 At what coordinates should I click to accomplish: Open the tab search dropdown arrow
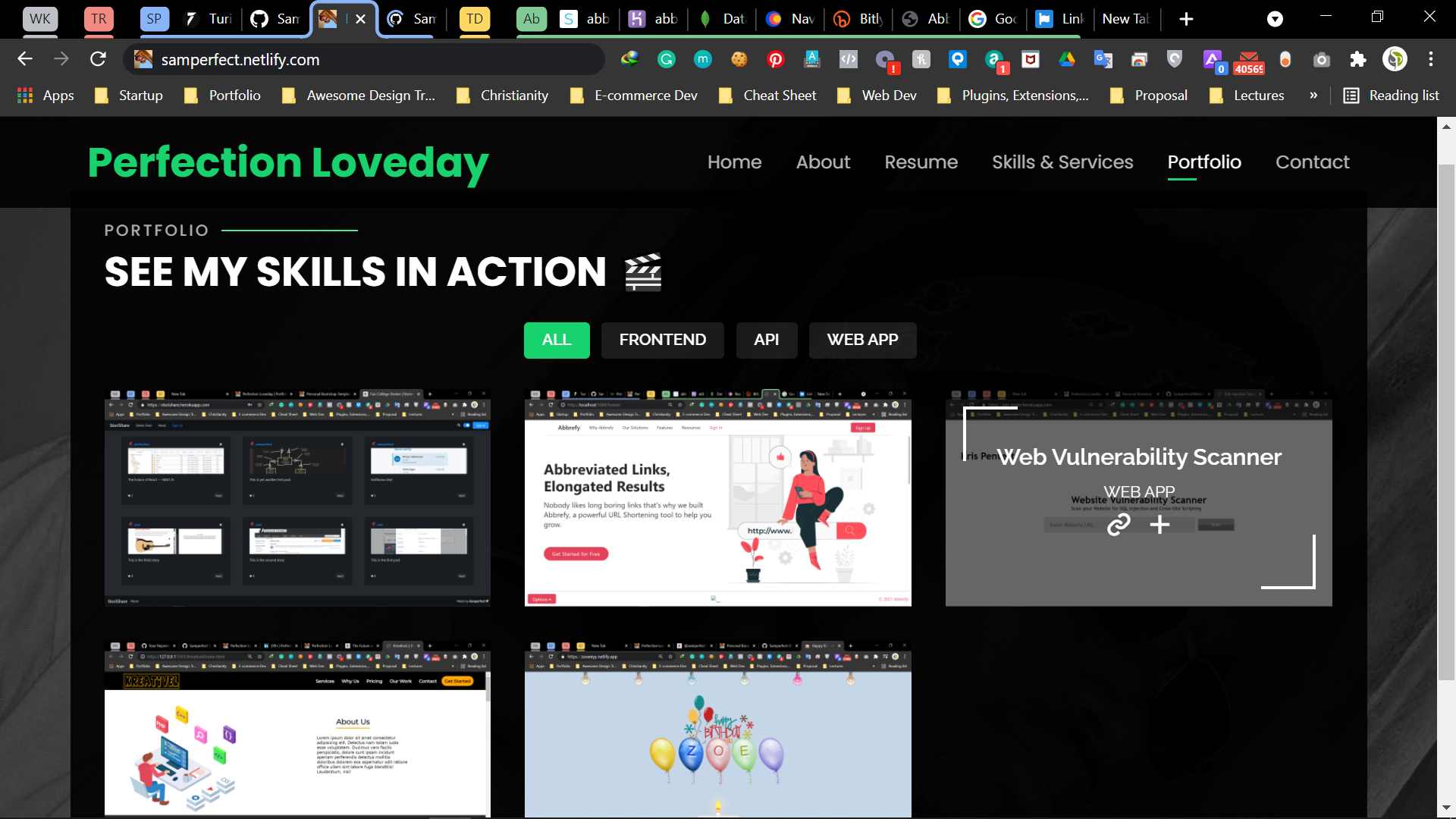1275,19
